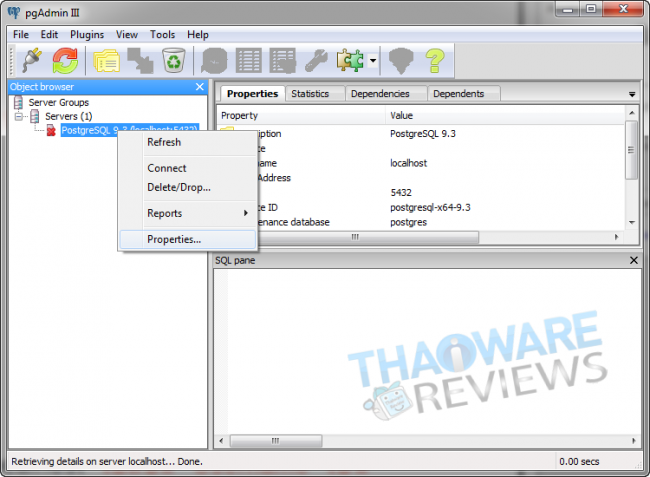Click the refresh arrows toolbar icon
Viewport: 650px width, 477px height.
point(65,61)
